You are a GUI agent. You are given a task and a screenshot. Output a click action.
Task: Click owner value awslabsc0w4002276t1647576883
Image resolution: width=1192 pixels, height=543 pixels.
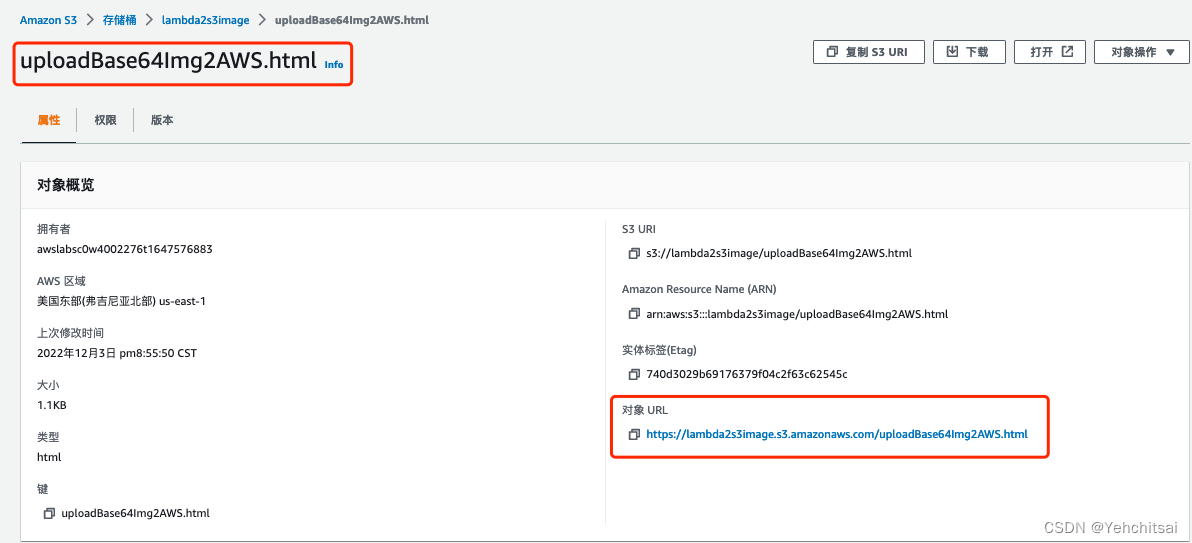pos(125,249)
